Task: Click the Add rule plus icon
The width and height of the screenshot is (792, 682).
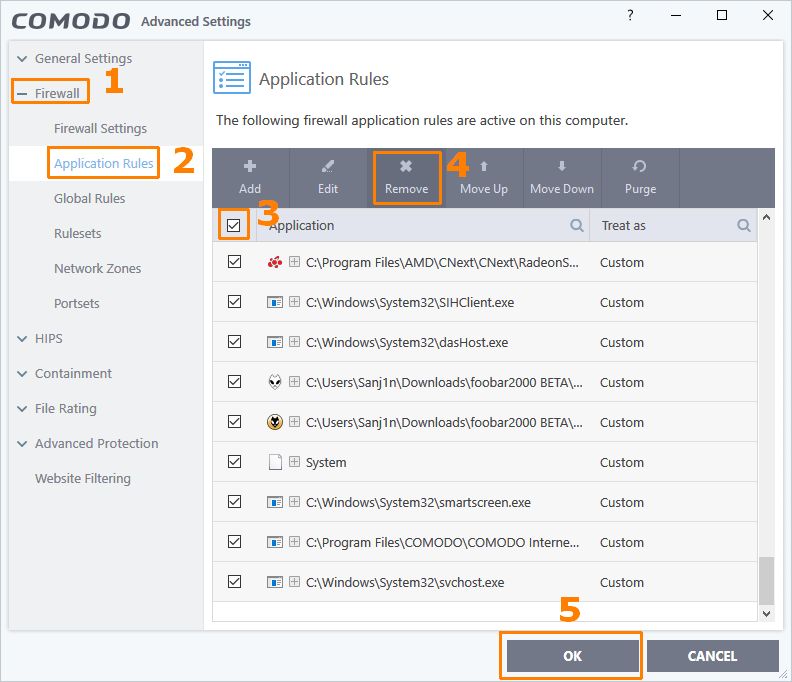Action: click(x=250, y=166)
